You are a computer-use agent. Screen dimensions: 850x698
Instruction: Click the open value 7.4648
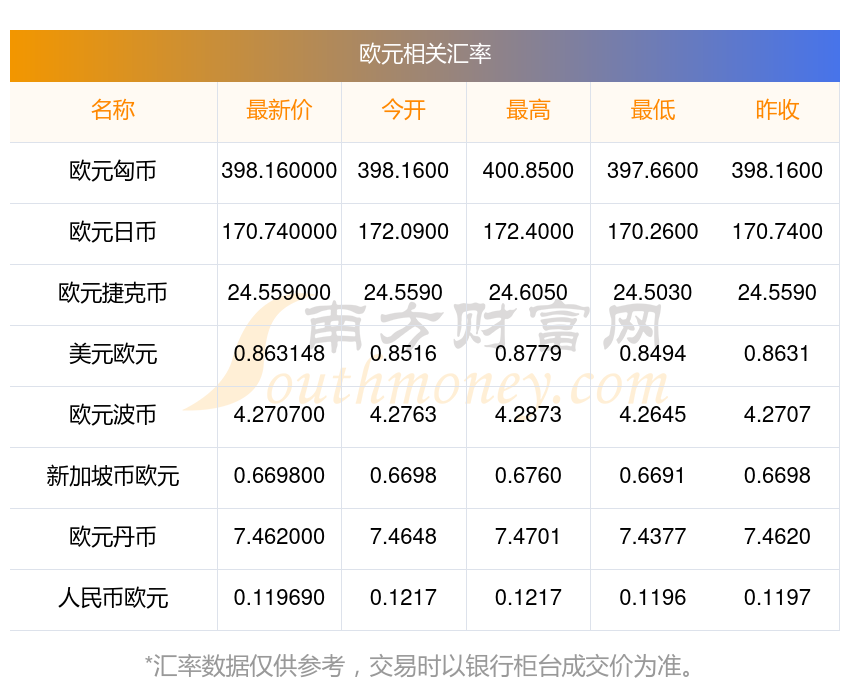coord(403,537)
